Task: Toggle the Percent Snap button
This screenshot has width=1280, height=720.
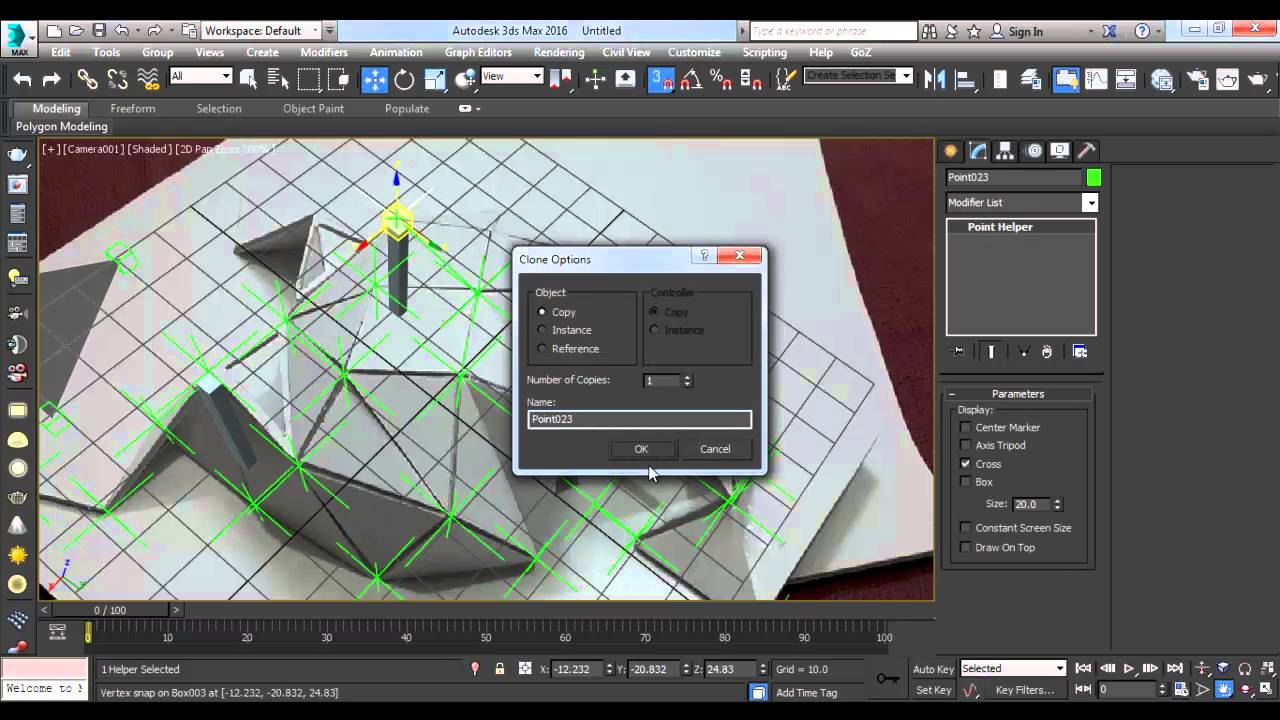Action: 720,79
